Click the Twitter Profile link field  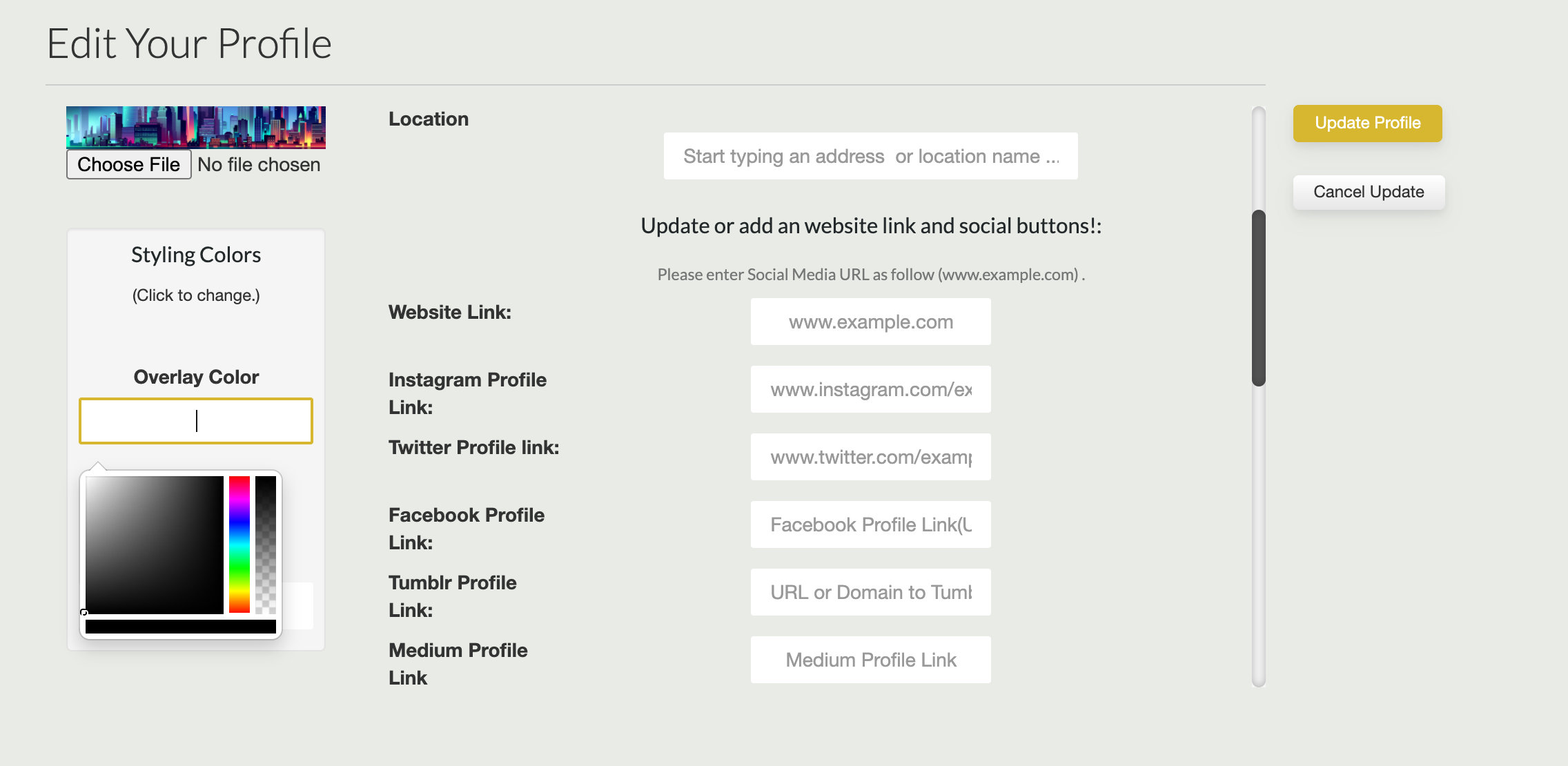pyautogui.click(x=871, y=457)
